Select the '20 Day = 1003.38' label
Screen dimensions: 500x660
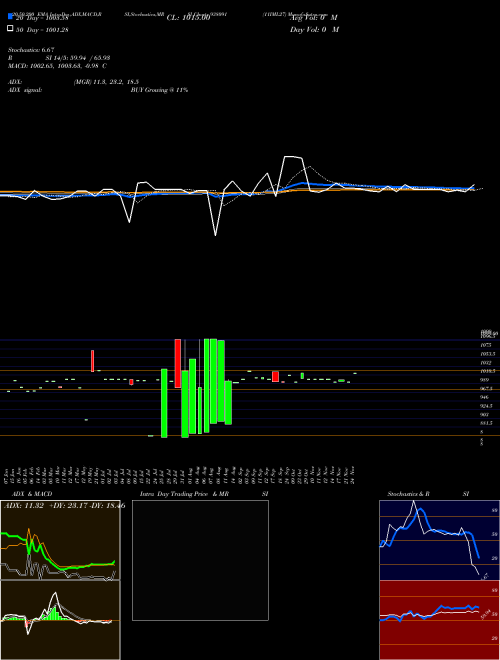42,18
